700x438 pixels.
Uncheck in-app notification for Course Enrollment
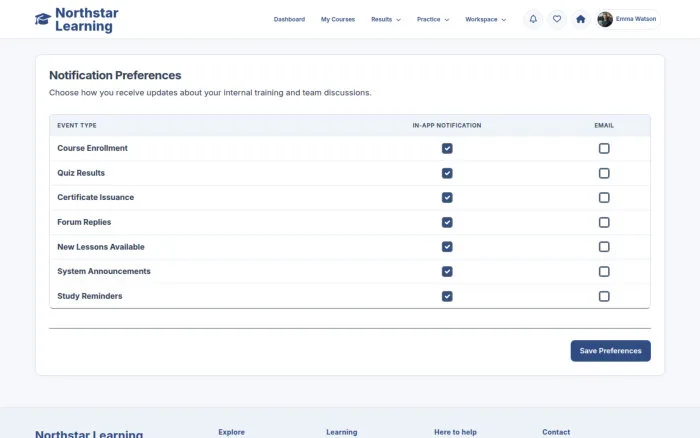click(x=447, y=148)
